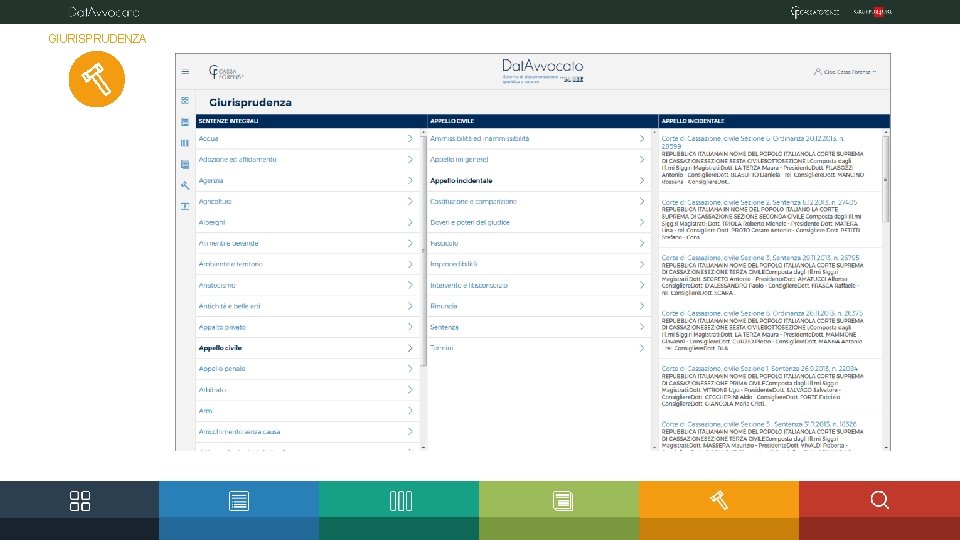Select the columns icon in the left sidebar
Screen dimensions: 960x540
click(x=185, y=143)
